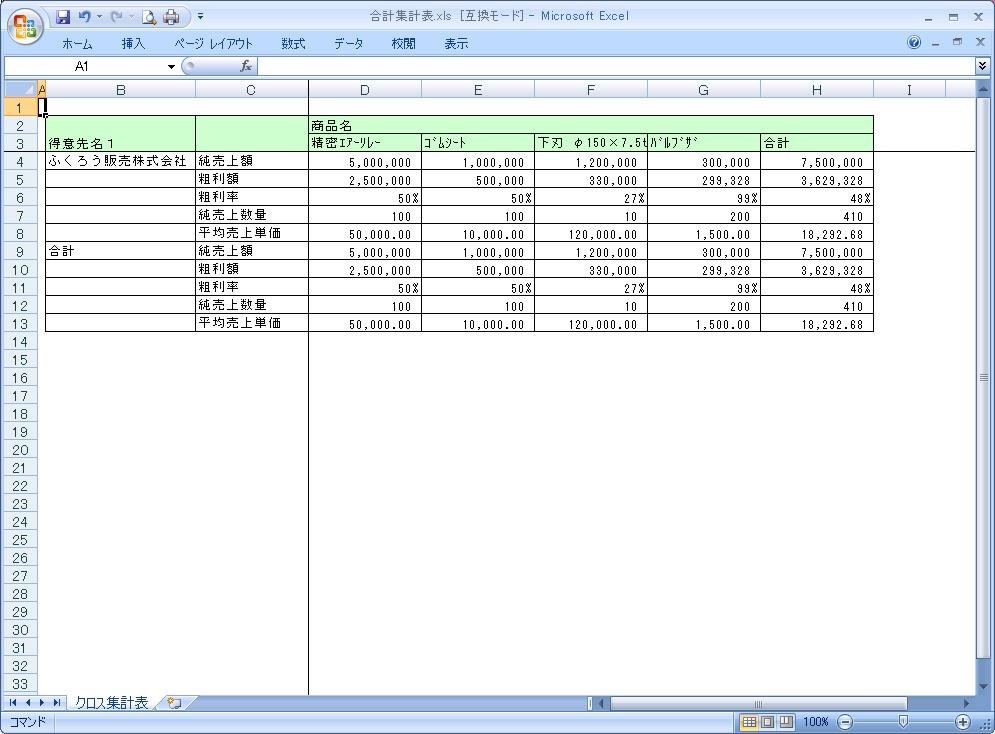This screenshot has width=995, height=734.
Task: Expand Customize Quick Access Toolbar menu
Action: pyautogui.click(x=200, y=16)
